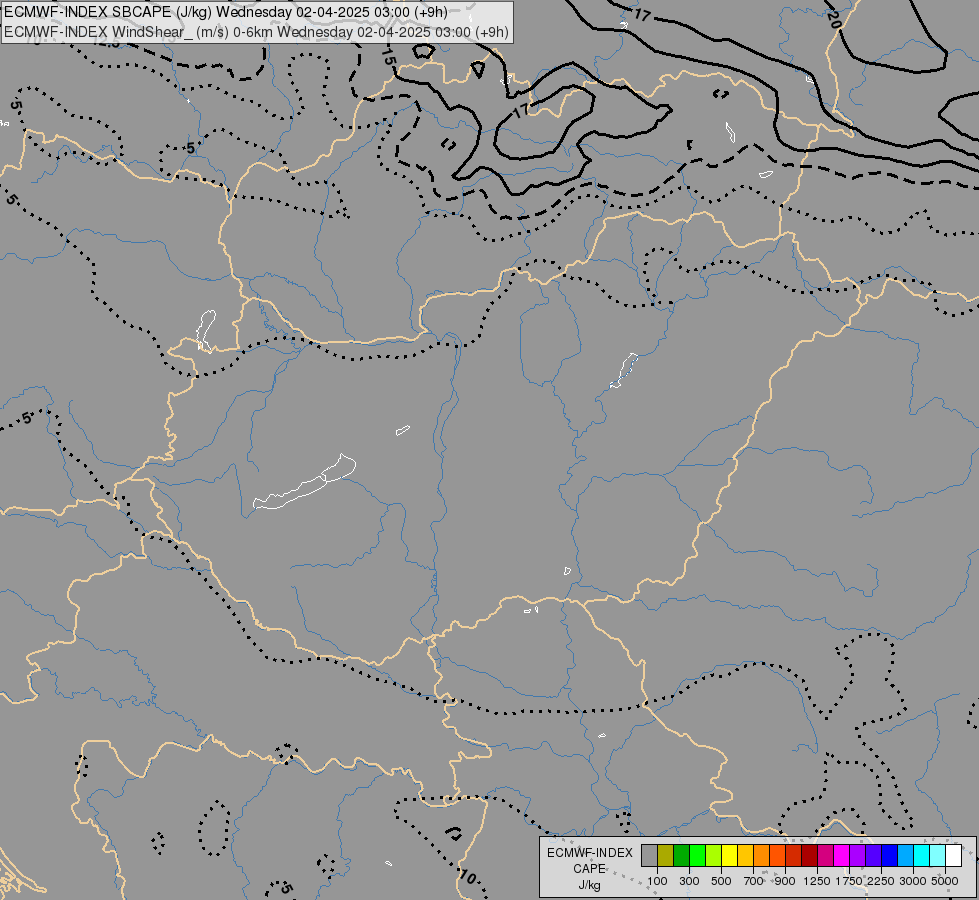Click the yellow swatch in the CAPE legend
Image resolution: width=979 pixels, height=900 pixels.
coord(729,855)
